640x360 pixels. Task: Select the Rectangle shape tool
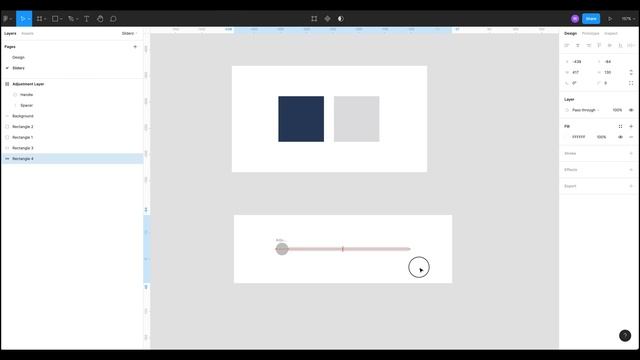pos(55,19)
